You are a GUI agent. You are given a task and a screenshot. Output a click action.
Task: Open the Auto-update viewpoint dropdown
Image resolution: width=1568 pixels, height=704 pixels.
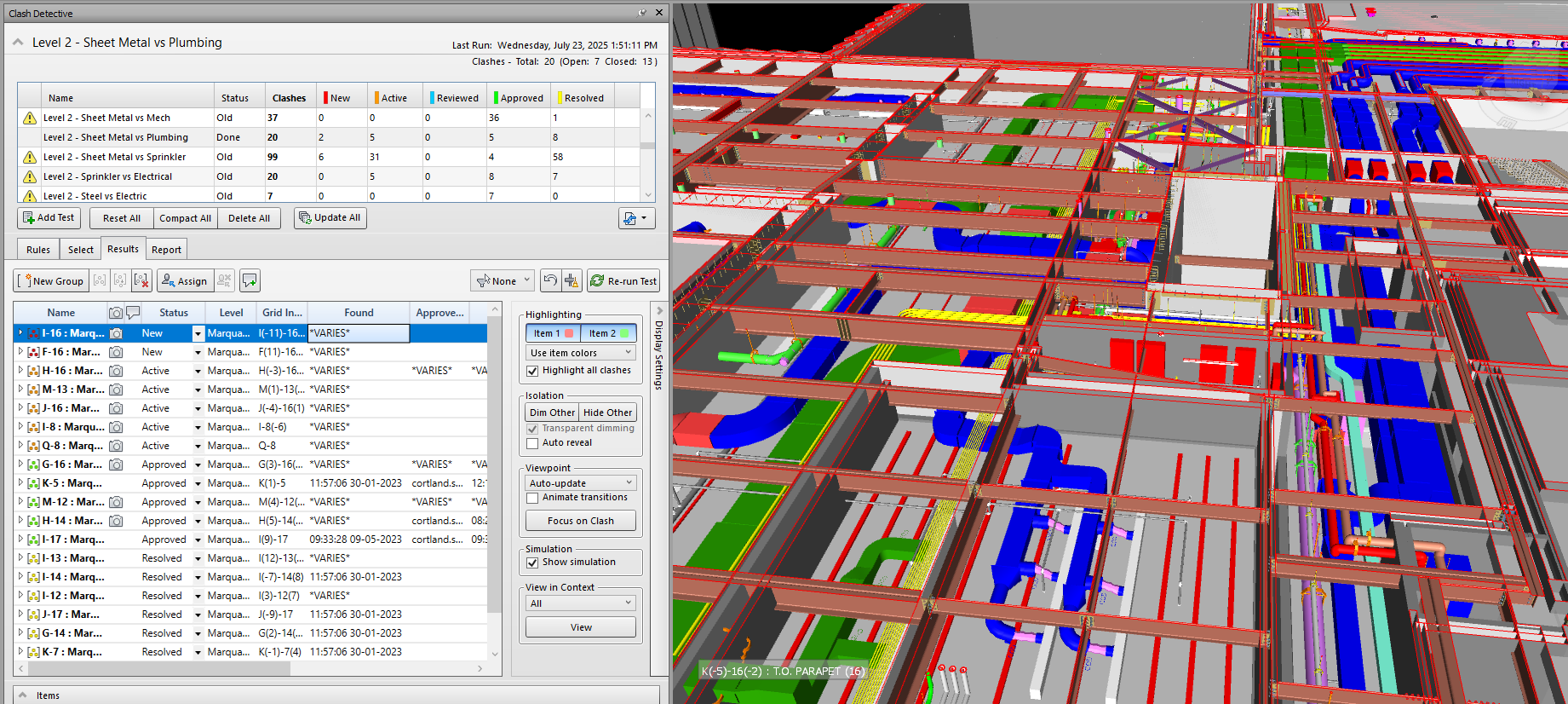click(581, 483)
